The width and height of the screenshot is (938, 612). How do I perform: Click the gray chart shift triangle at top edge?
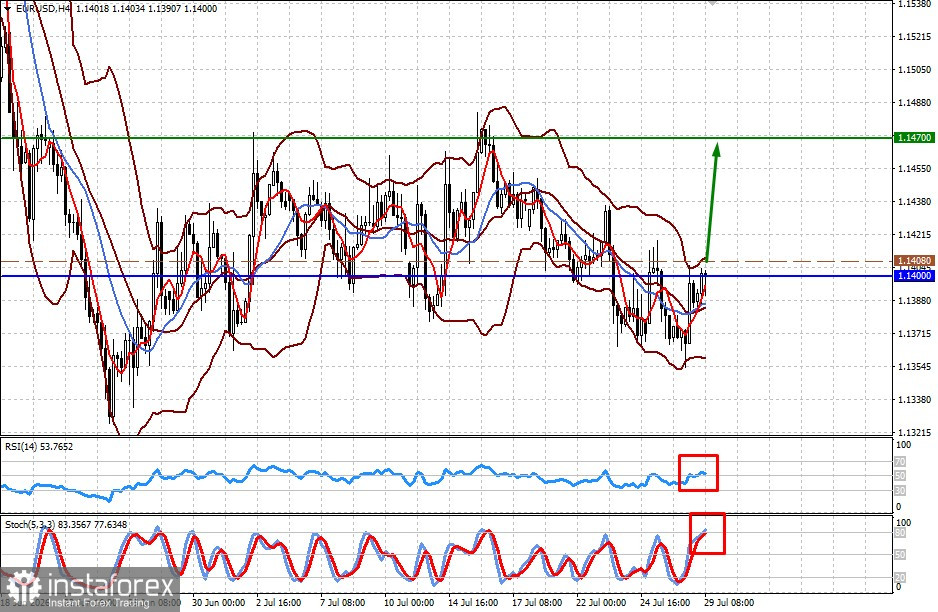click(711, 2)
